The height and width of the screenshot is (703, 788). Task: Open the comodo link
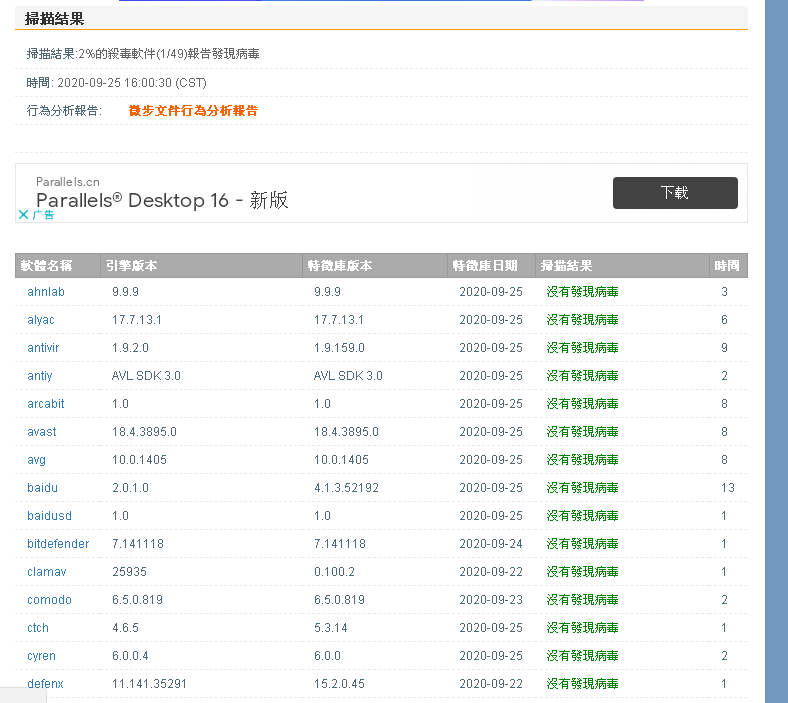49,600
